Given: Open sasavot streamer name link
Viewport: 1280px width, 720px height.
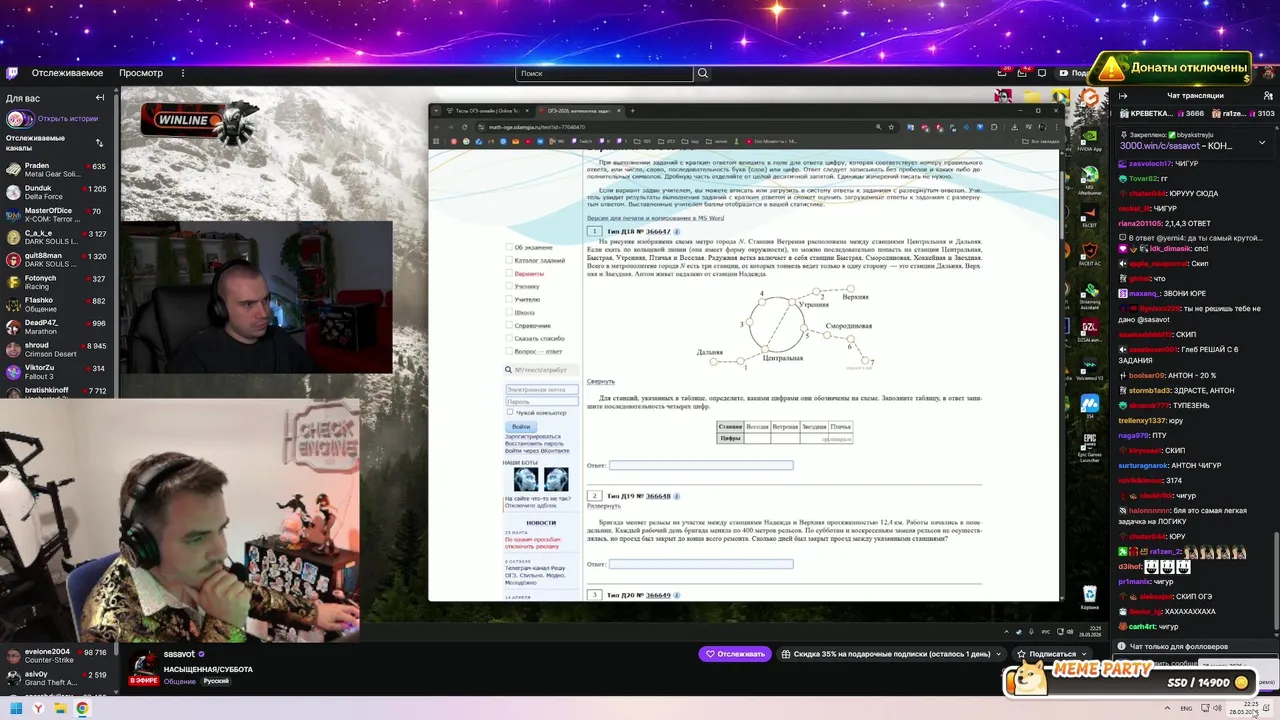Looking at the screenshot, I should [x=179, y=654].
